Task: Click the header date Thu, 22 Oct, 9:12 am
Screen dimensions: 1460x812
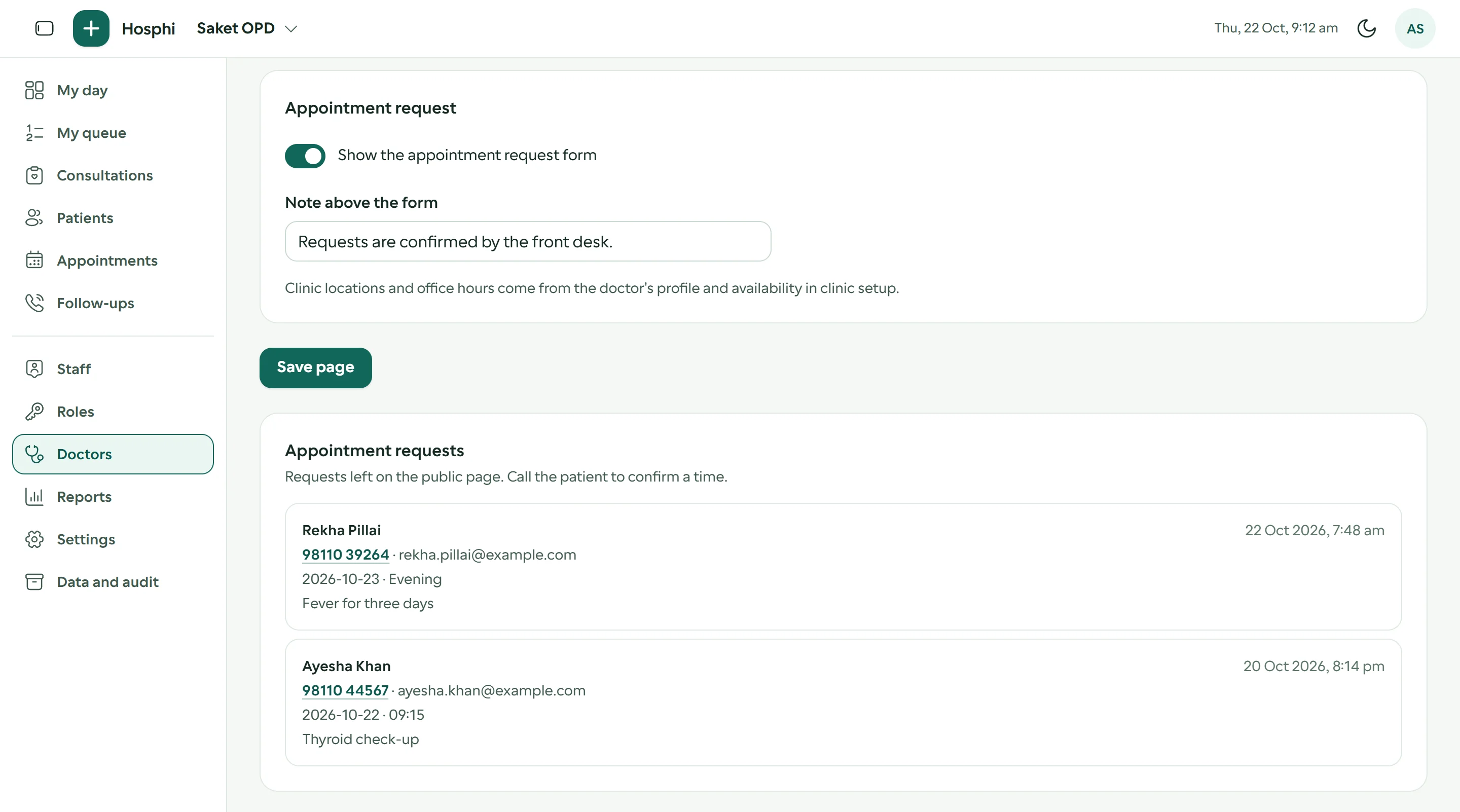Action: click(1276, 28)
